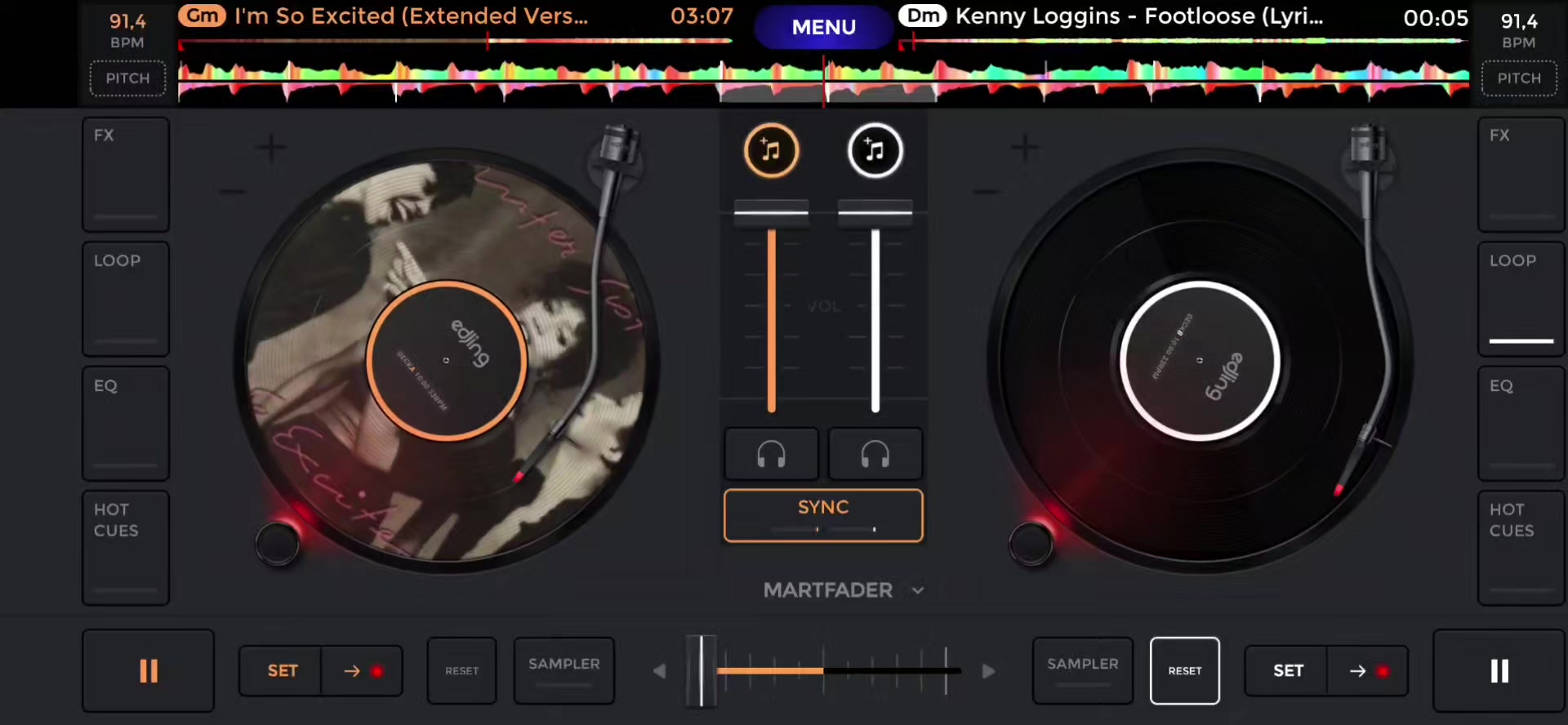Open the right deck EQ panel
The height and width of the screenshot is (725, 1568).
tap(1521, 424)
